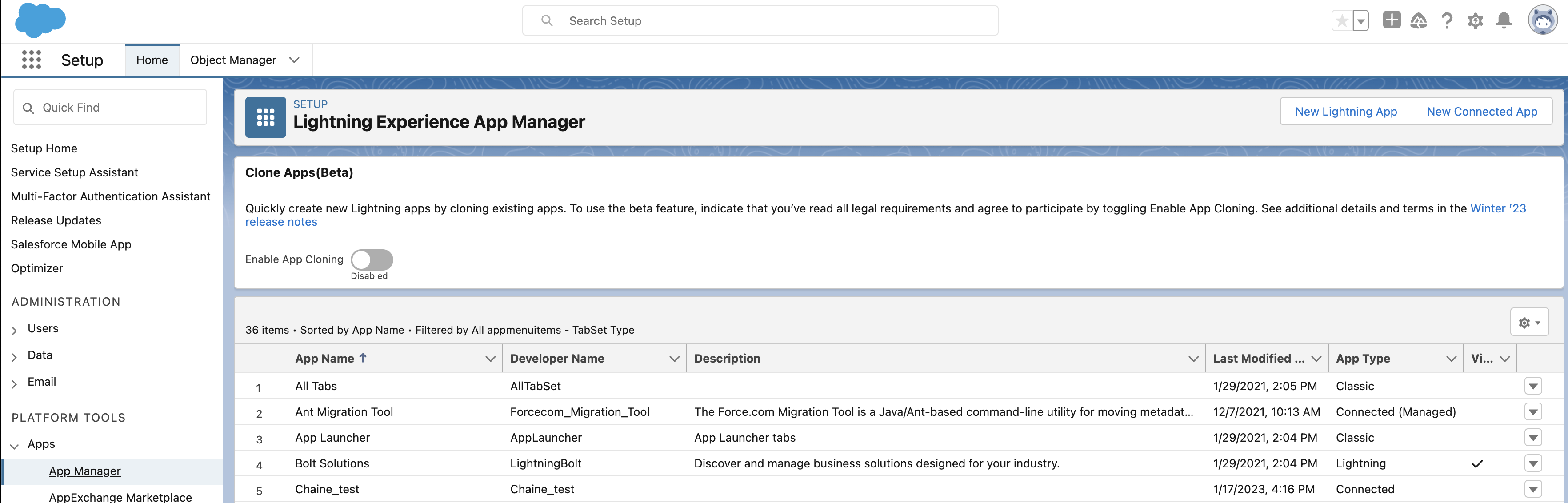
Task: Collapse the Apps tree section
Action: [15, 446]
